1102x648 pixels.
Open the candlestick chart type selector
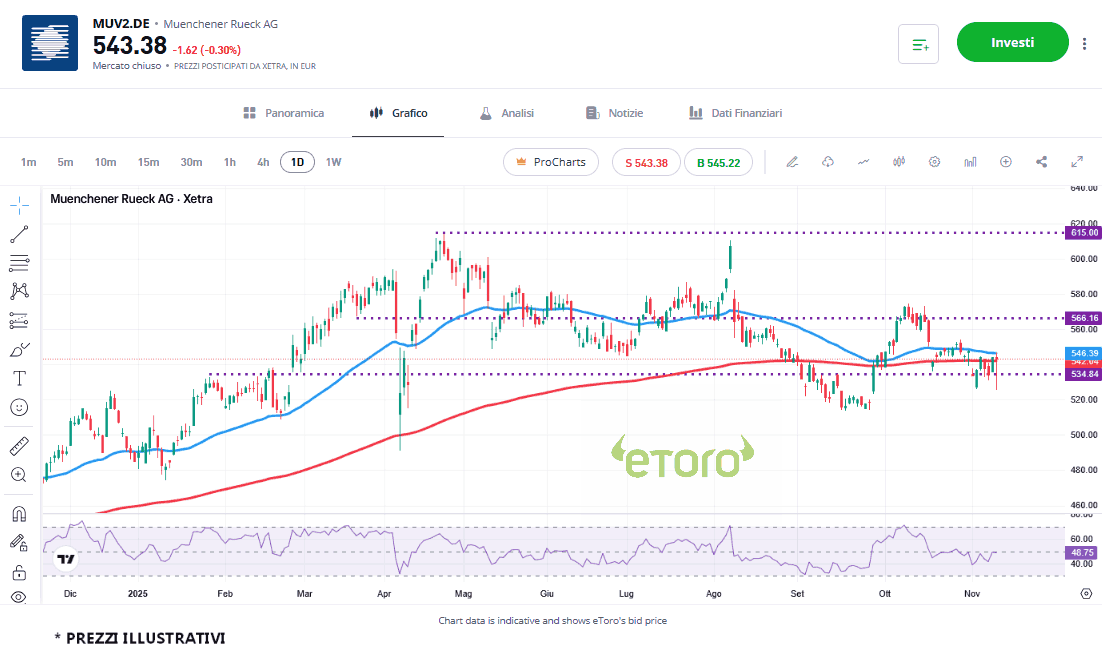click(x=899, y=162)
